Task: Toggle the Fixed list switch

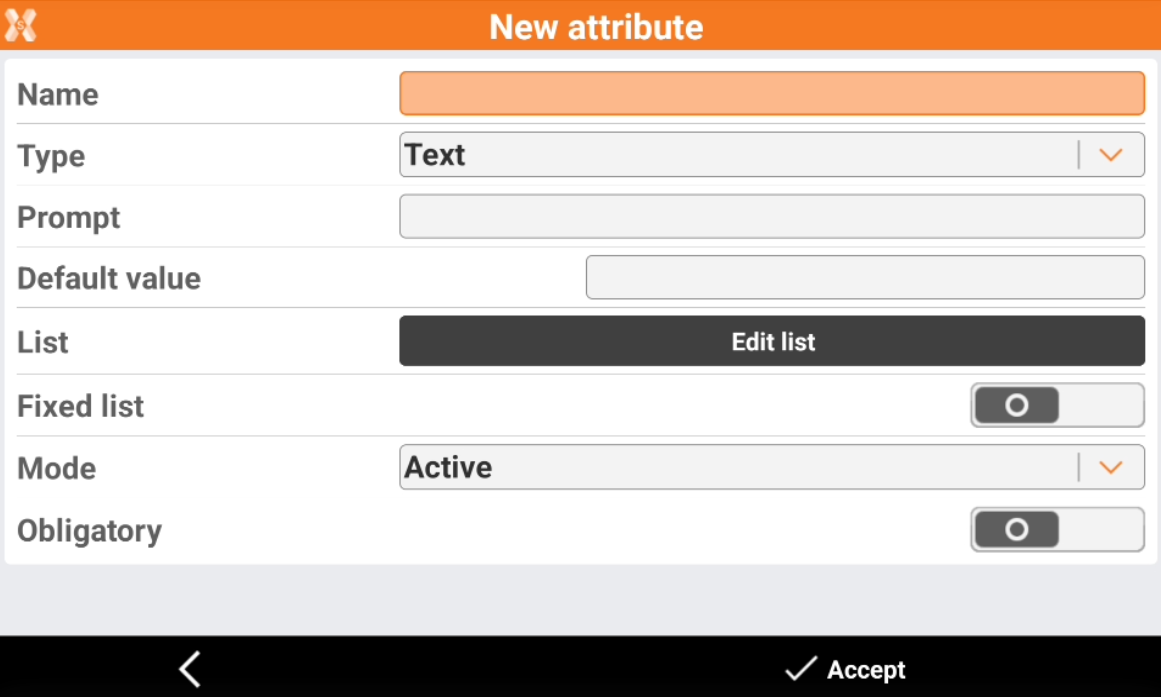Action: click(x=1056, y=405)
